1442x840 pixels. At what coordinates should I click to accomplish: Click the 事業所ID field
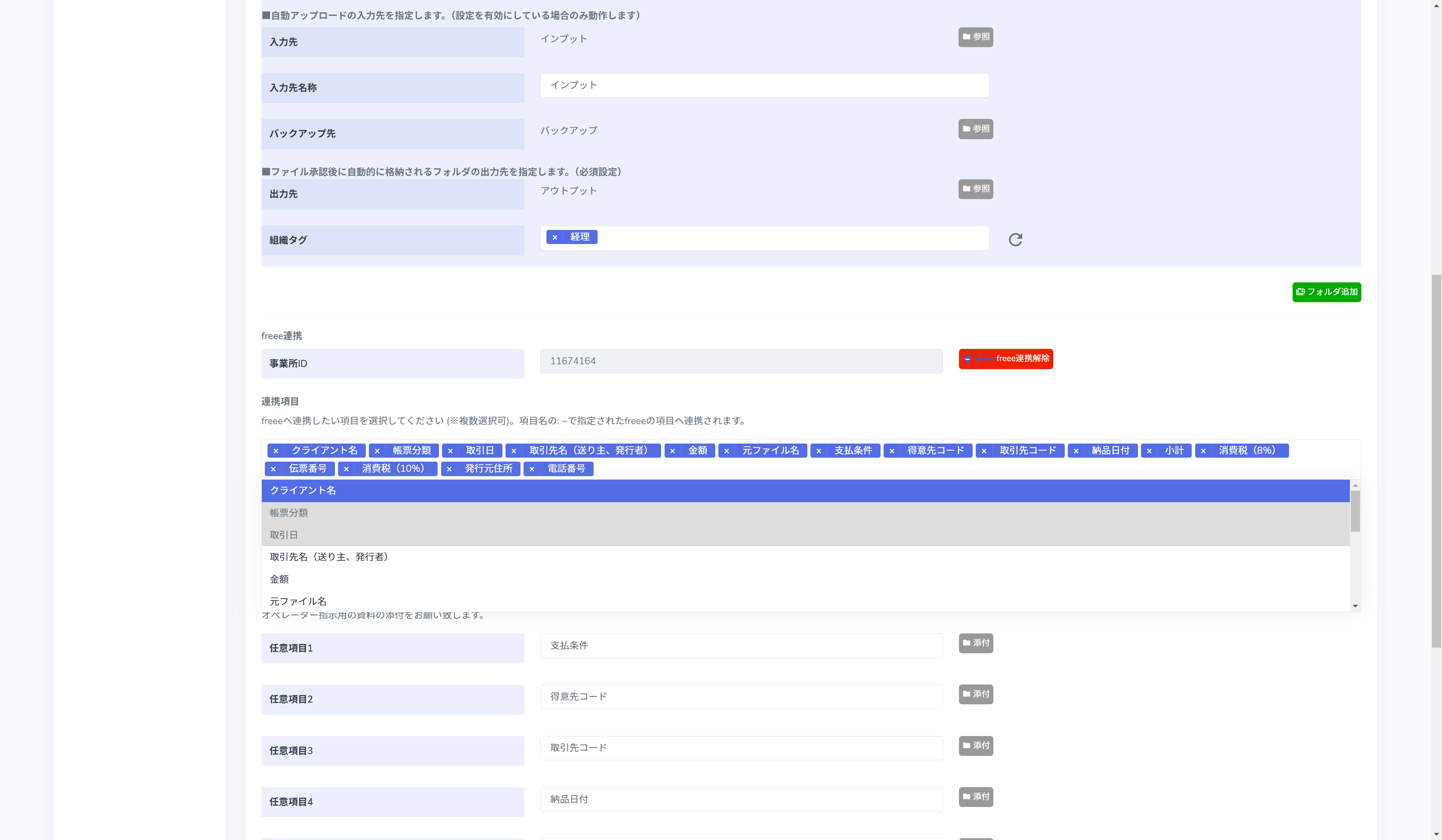point(741,361)
